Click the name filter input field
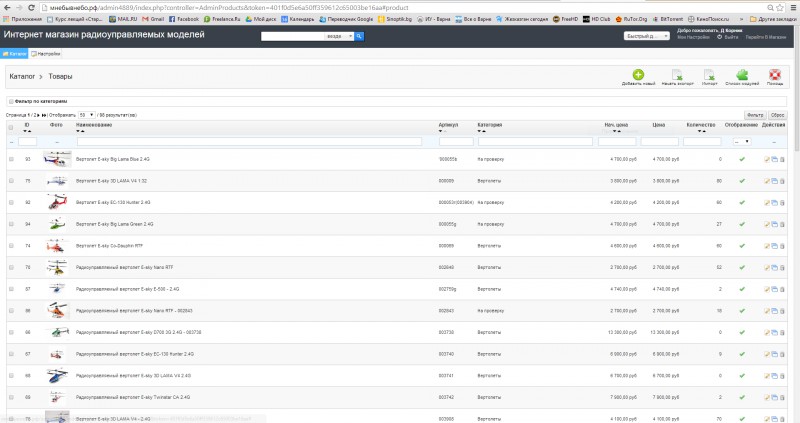Image resolution: width=800 pixels, height=423 pixels. point(249,141)
